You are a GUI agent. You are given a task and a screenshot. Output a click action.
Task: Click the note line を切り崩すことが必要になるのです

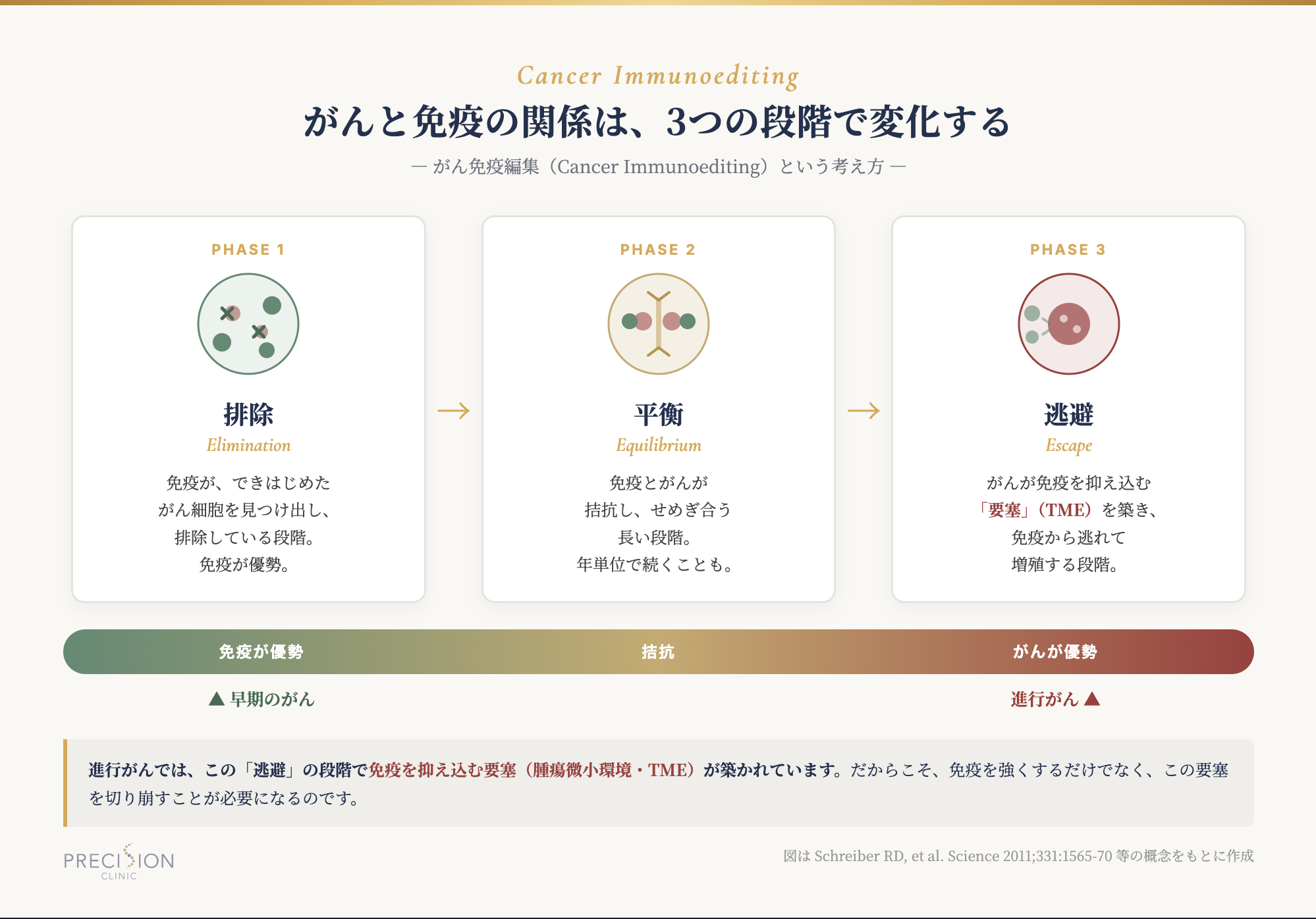[x=224, y=799]
